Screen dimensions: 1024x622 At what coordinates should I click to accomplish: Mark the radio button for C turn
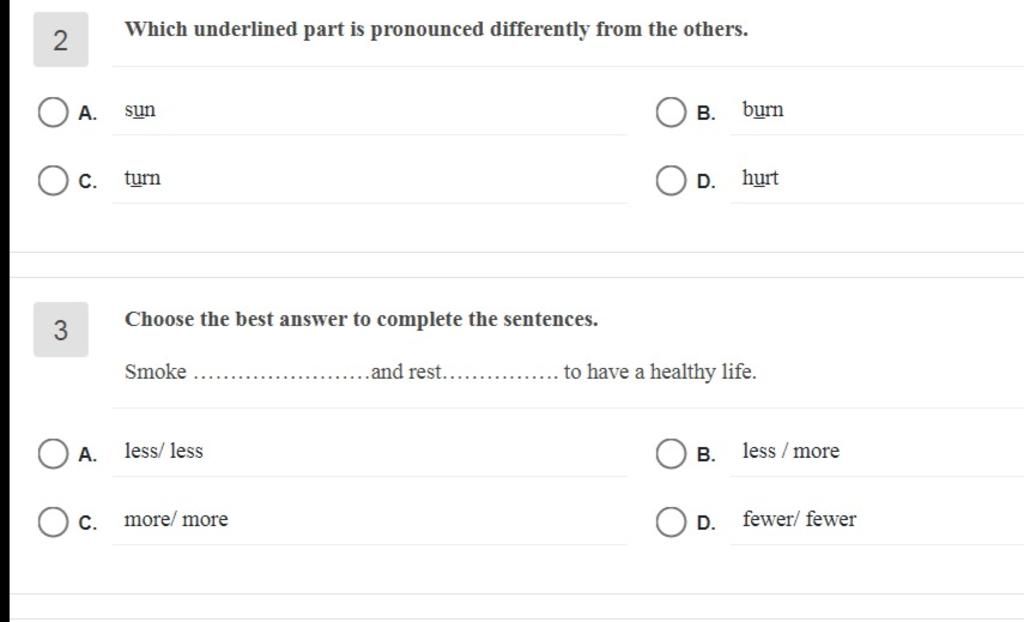pyautogui.click(x=53, y=180)
